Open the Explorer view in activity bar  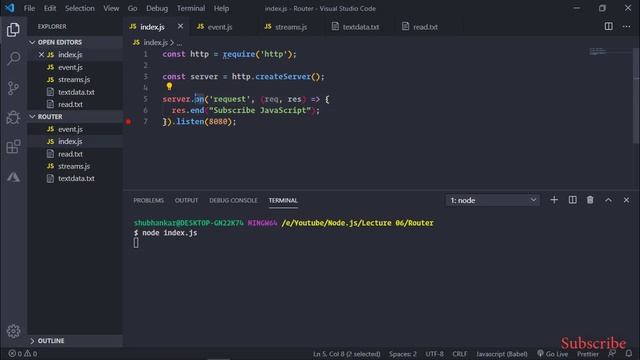(x=13, y=29)
